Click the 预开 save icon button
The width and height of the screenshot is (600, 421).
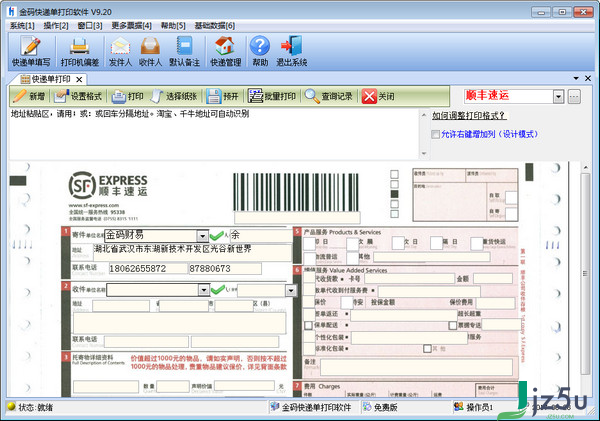coord(222,96)
